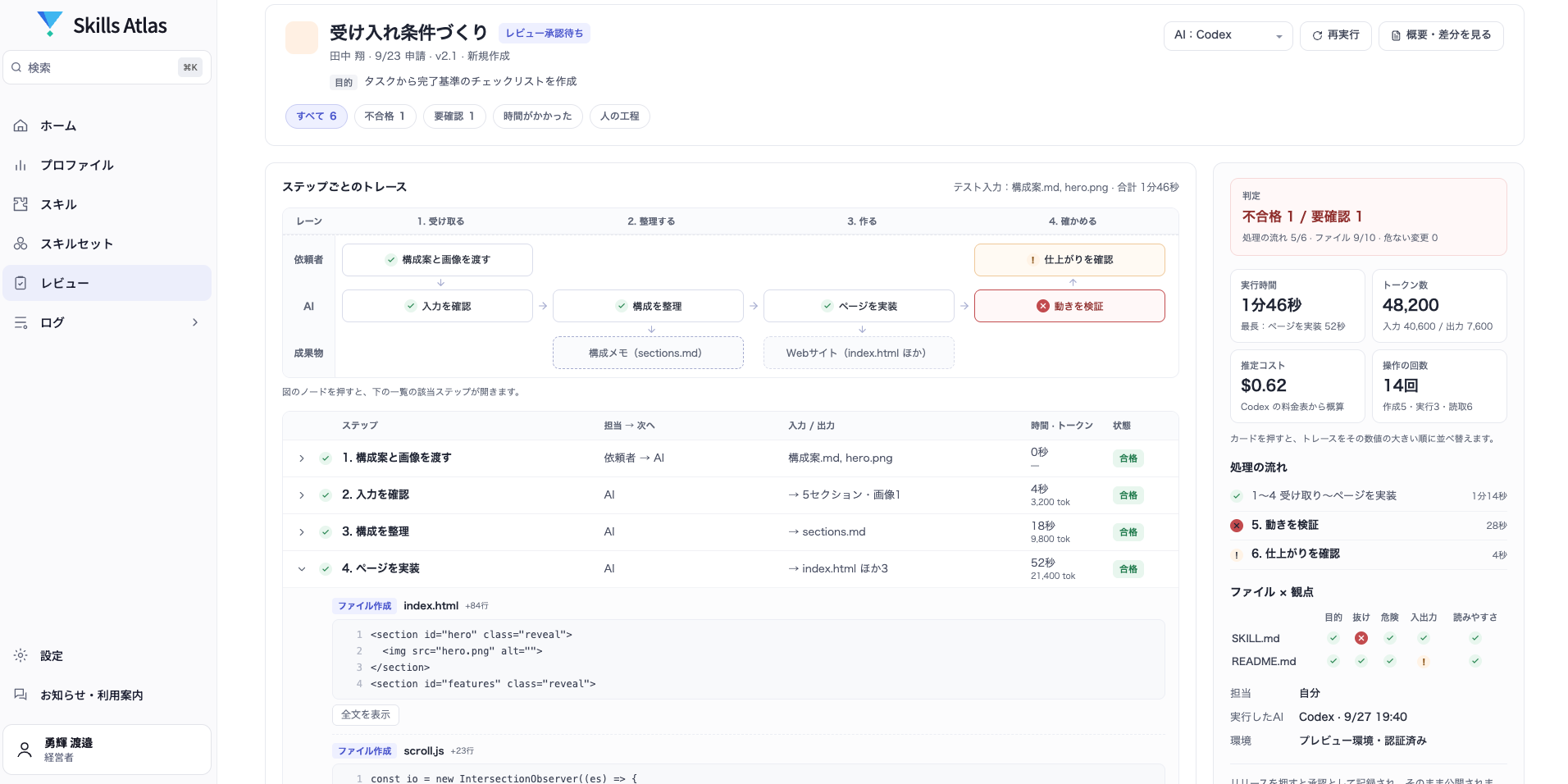Click the orange skill thumbnail beside 受け入れ条件づくり
The image size is (1568, 784).
302,38
